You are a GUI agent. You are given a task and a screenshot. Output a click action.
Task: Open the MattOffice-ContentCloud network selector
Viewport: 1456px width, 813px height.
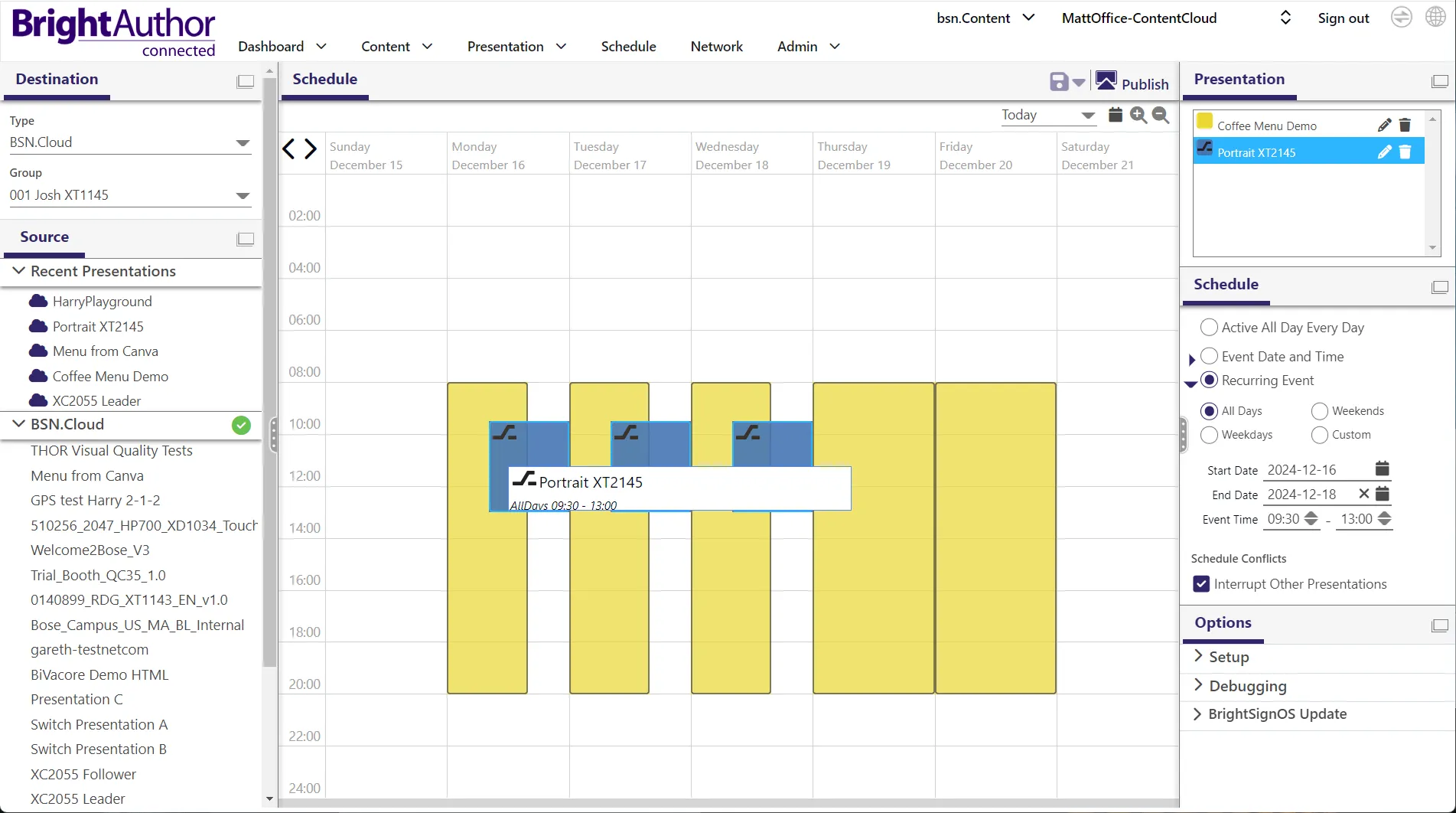coord(1177,18)
